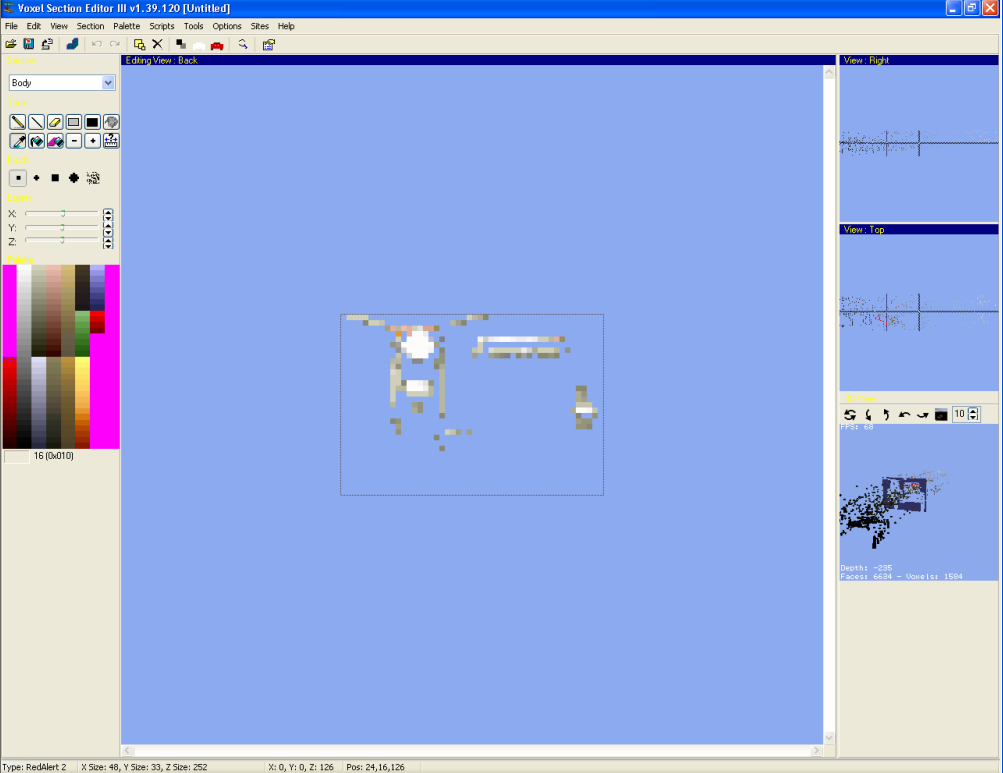Viewport: 1003px width, 773px height.
Task: Select the Flood Fill bucket tool
Action: tap(36, 141)
